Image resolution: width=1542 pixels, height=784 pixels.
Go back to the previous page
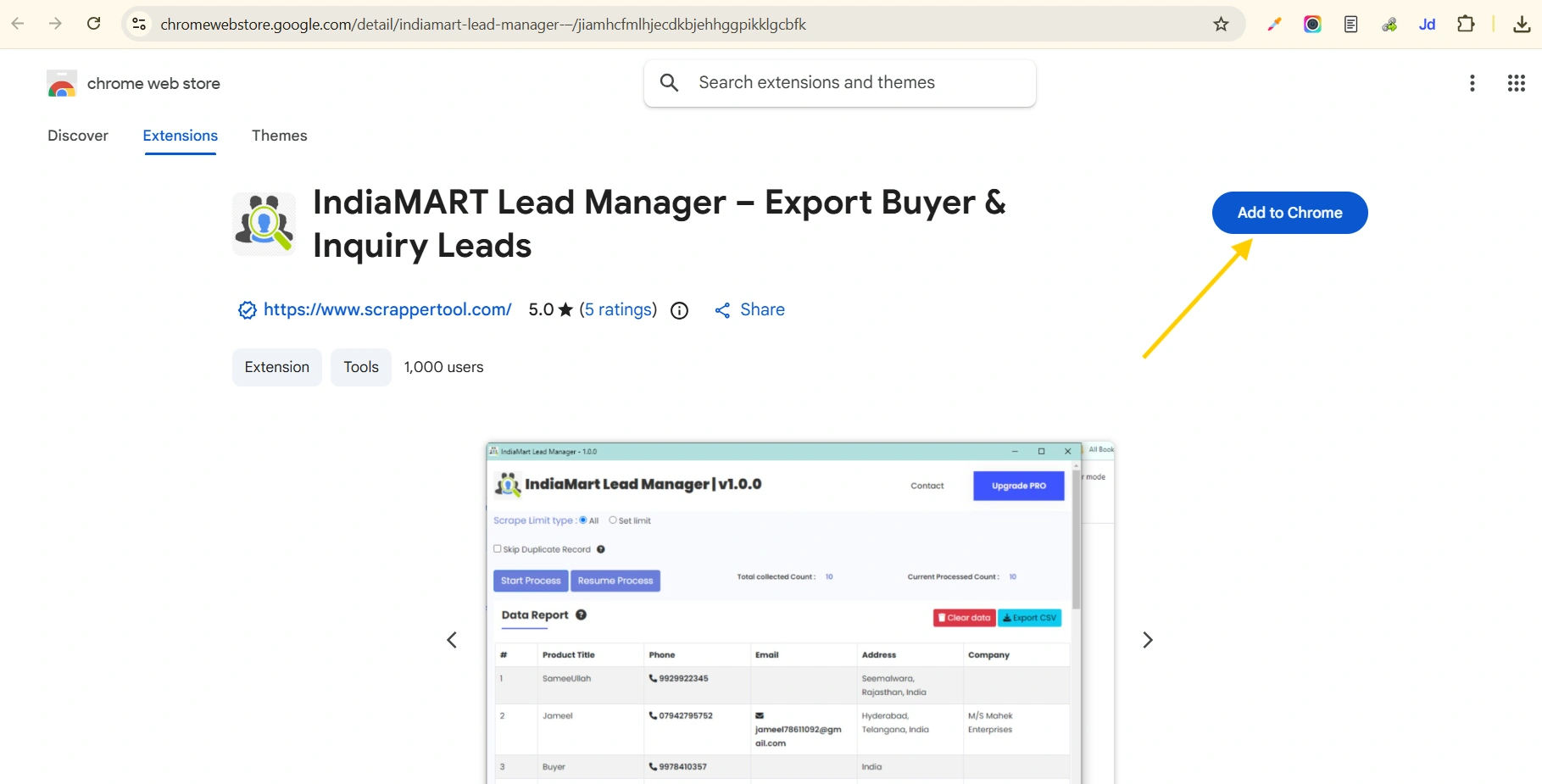click(x=18, y=24)
